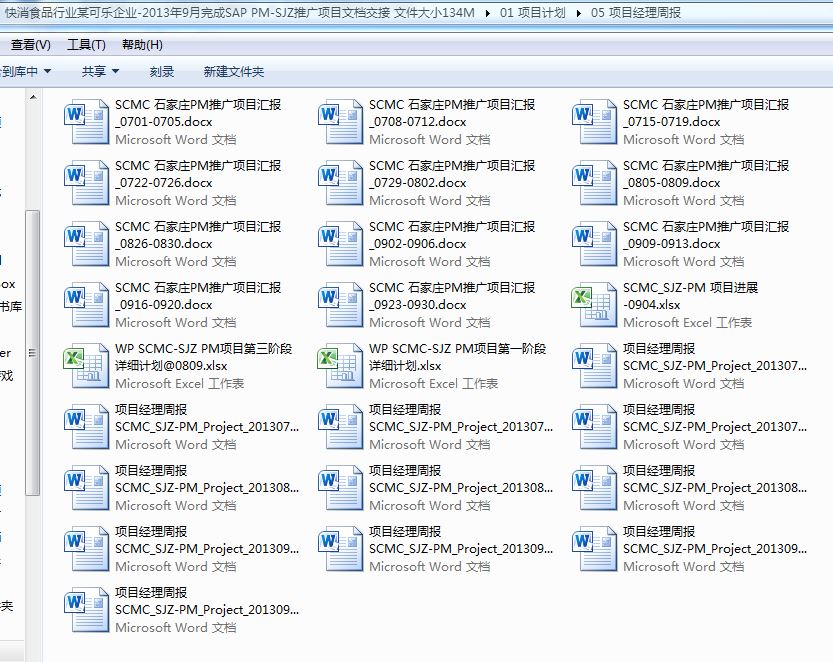Click file name 汇报_0923-0930.docx
This screenshot has width=833, height=662.
(452, 296)
